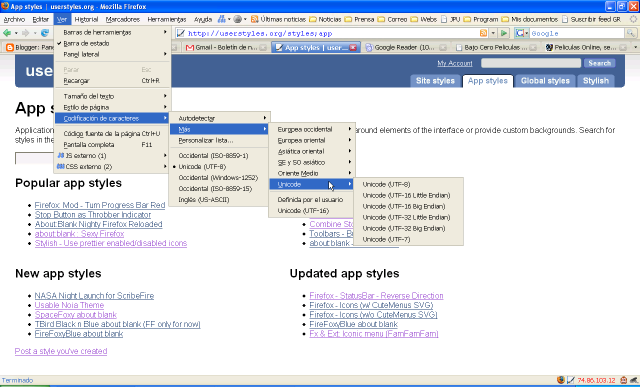The height and width of the screenshot is (387, 640).
Task: Open the Historial menu
Action: [86, 19]
